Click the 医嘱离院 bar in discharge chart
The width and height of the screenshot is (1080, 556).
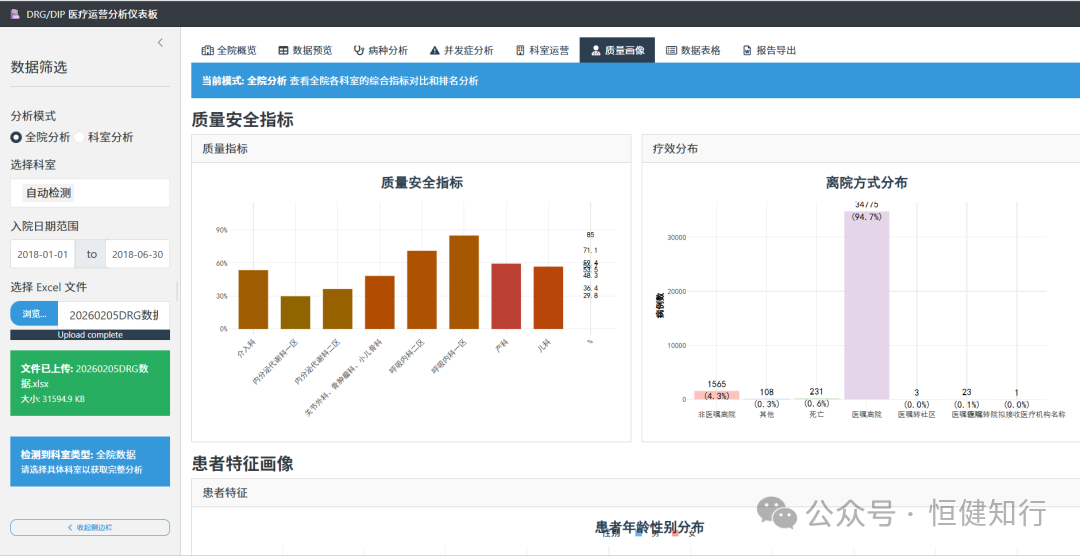point(866,305)
